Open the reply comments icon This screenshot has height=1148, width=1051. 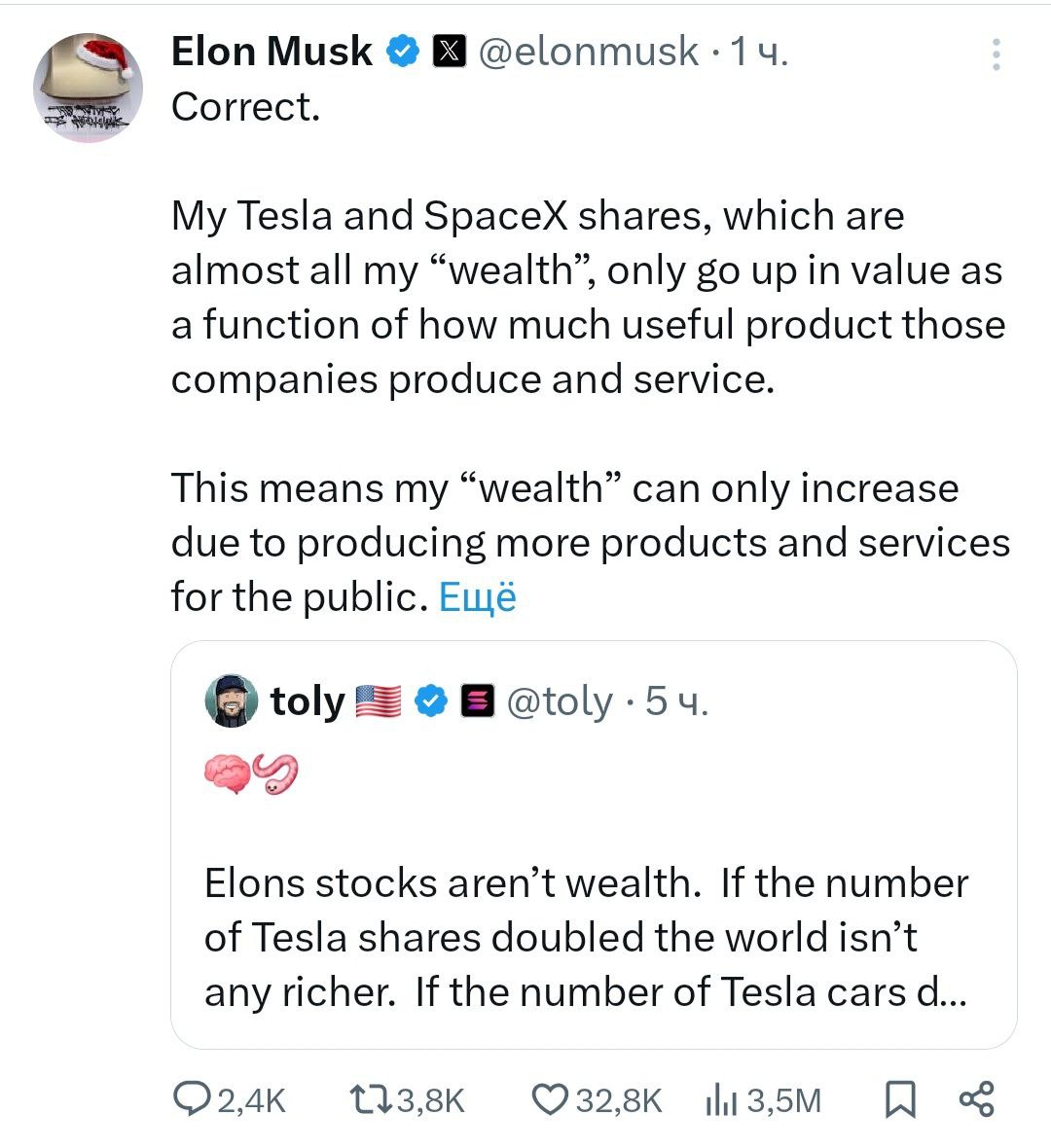click(187, 1098)
